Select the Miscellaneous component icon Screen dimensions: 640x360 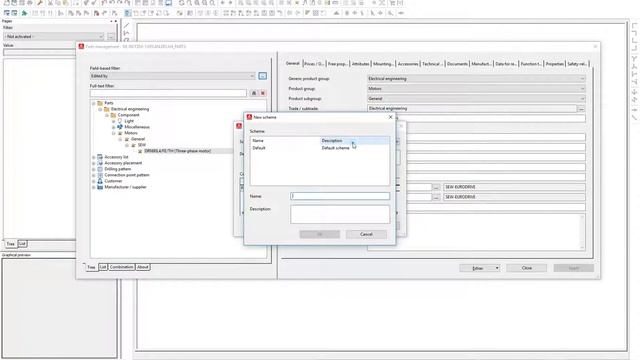click(120, 127)
